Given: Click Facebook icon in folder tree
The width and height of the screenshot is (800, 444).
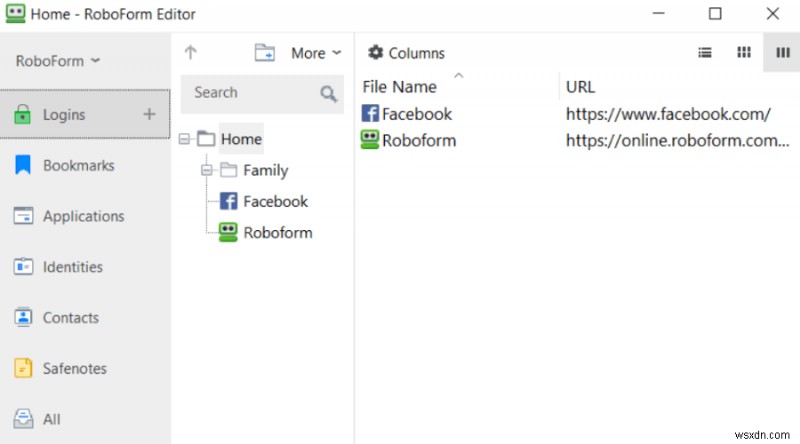Looking at the screenshot, I should 228,201.
